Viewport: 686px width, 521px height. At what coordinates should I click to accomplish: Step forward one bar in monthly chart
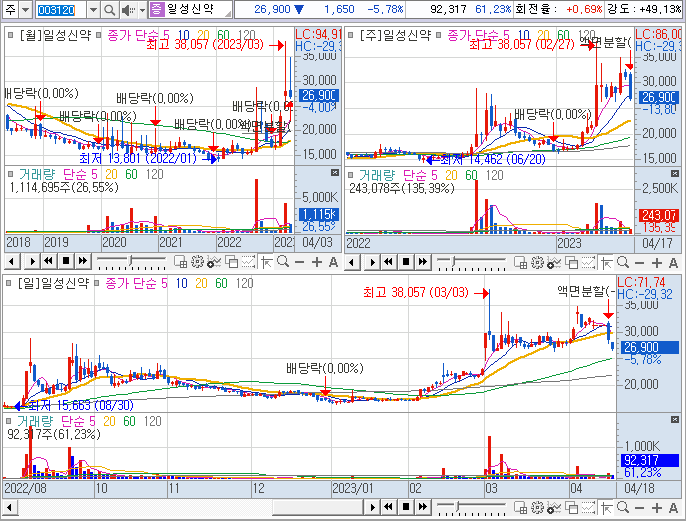click(32, 262)
